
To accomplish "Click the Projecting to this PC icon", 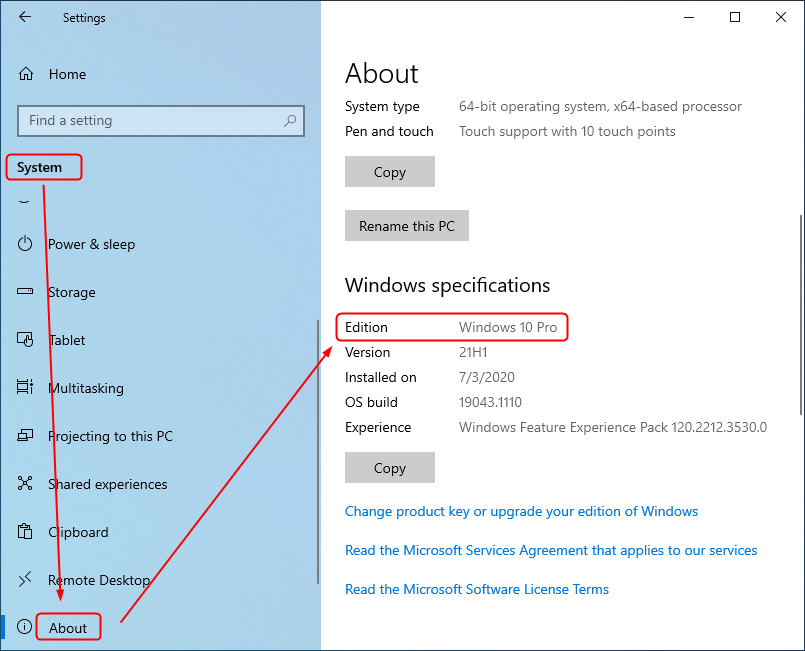I will point(25,435).
